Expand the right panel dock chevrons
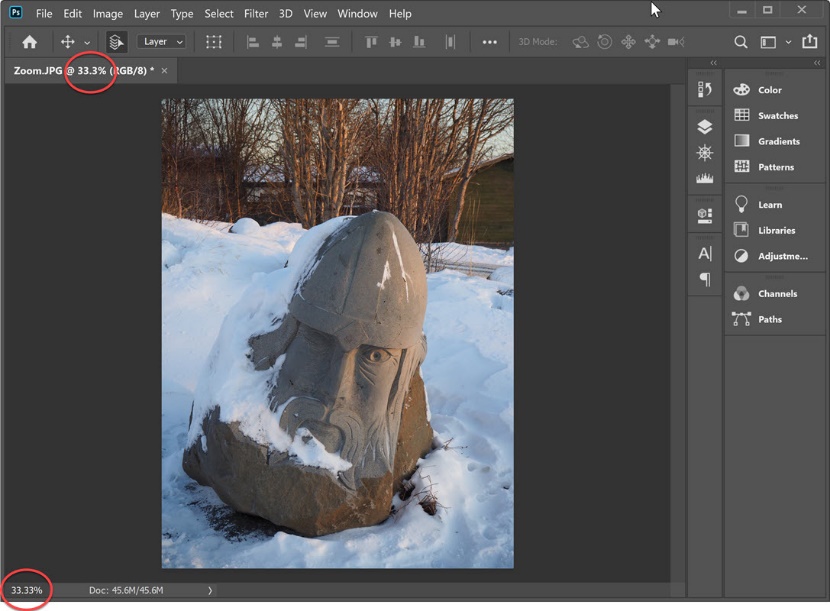The height and width of the screenshot is (611, 830). point(817,62)
